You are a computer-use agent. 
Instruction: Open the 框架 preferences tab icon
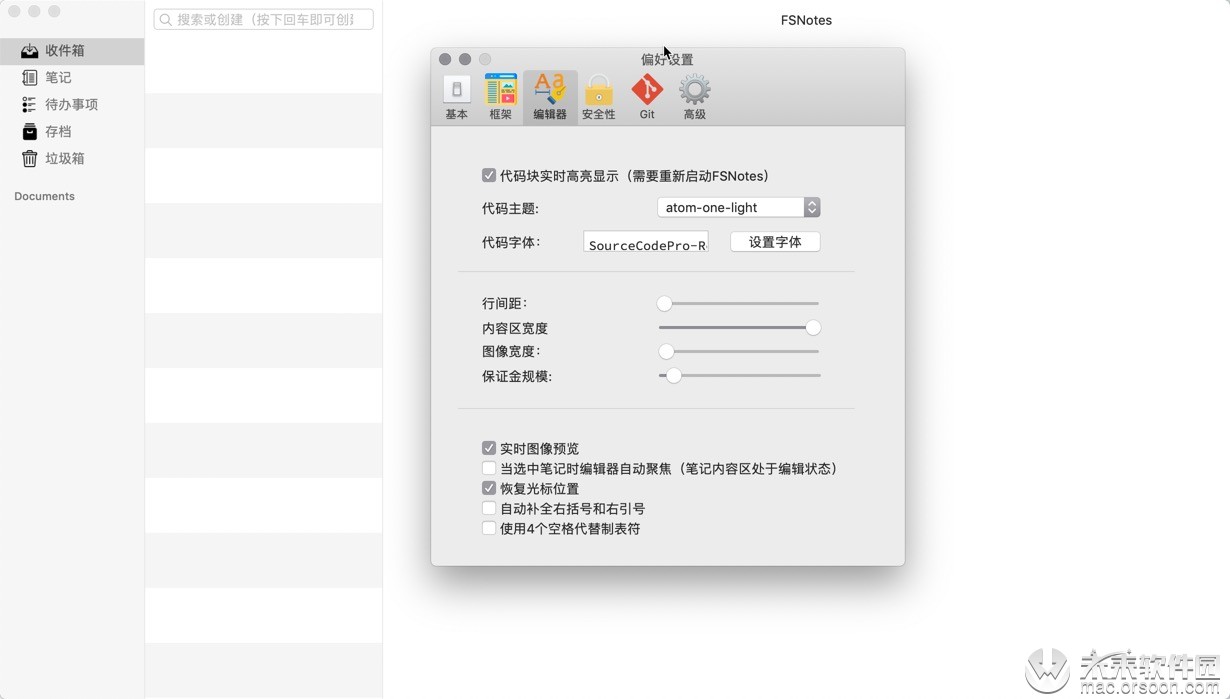(x=500, y=97)
